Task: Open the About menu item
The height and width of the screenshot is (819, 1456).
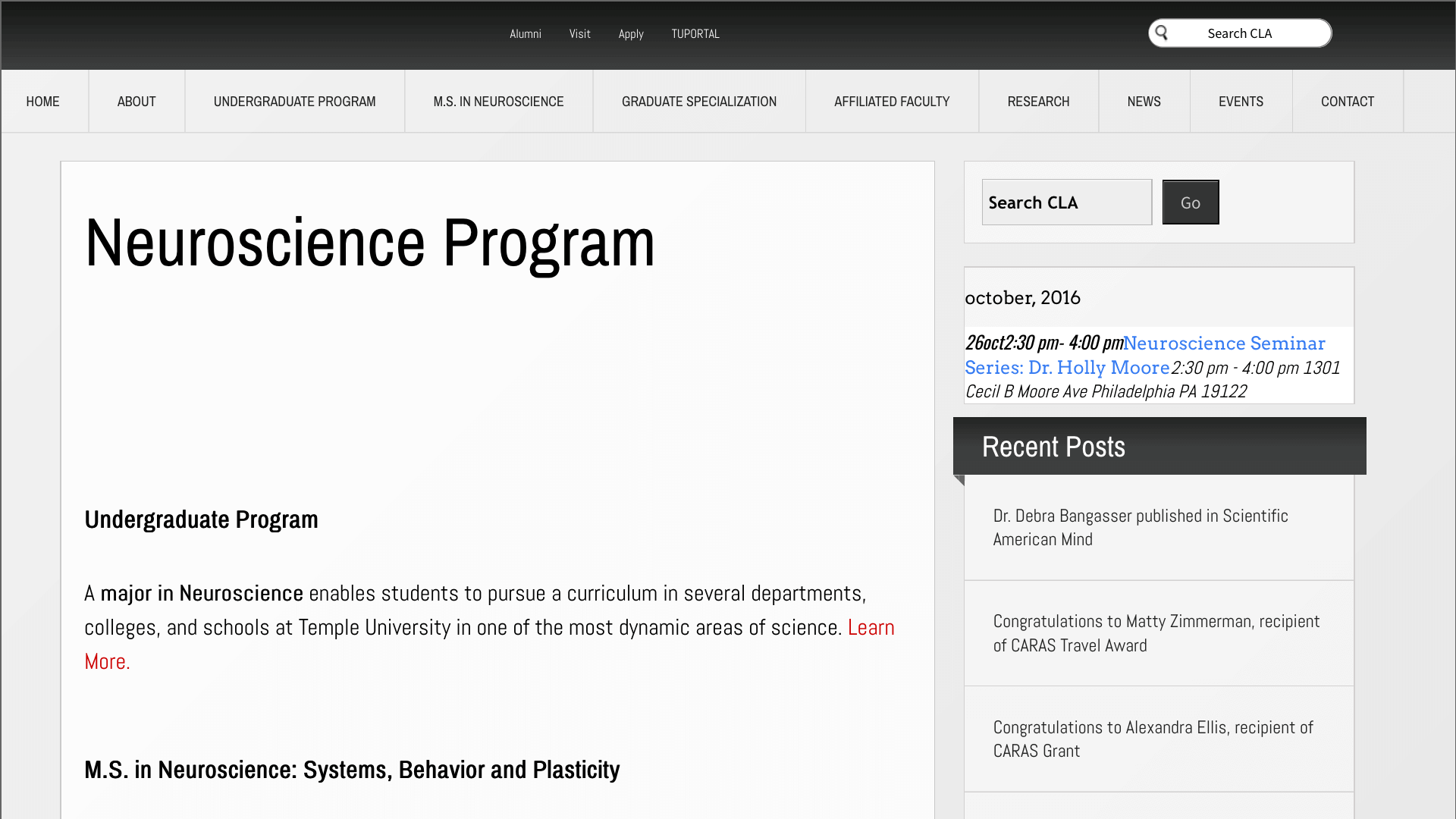Action: [x=136, y=102]
